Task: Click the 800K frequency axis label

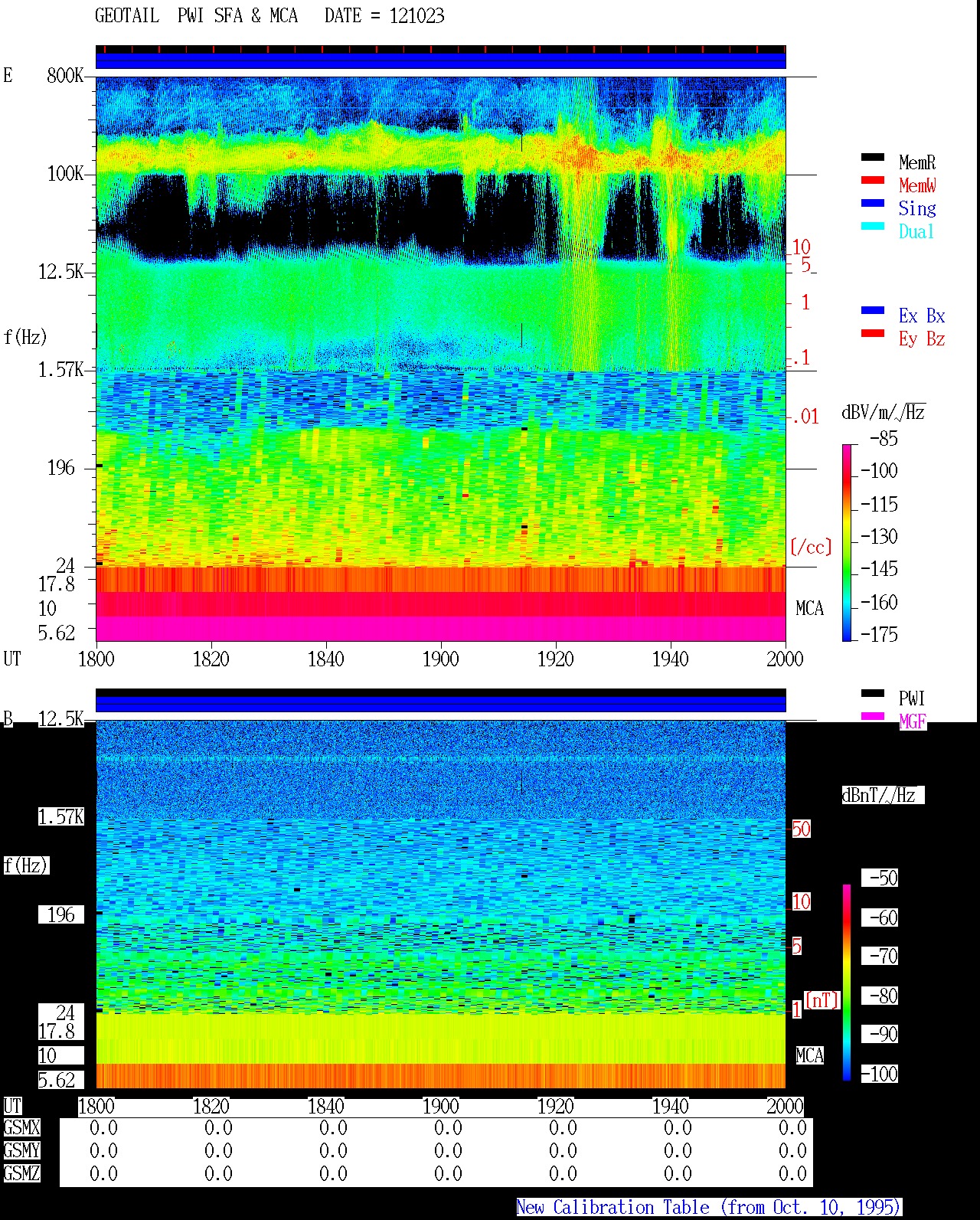Action: point(65,75)
